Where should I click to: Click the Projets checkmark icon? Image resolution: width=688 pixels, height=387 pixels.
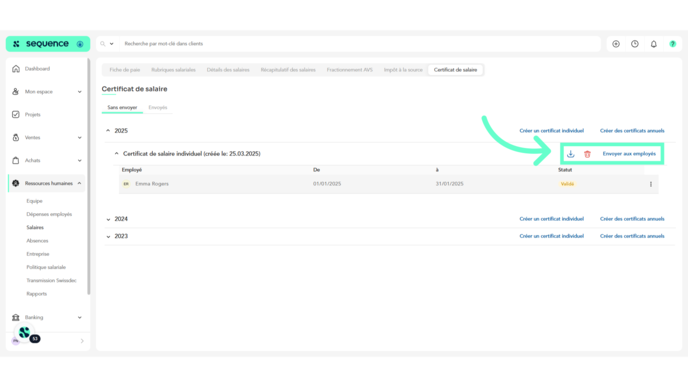click(x=16, y=115)
